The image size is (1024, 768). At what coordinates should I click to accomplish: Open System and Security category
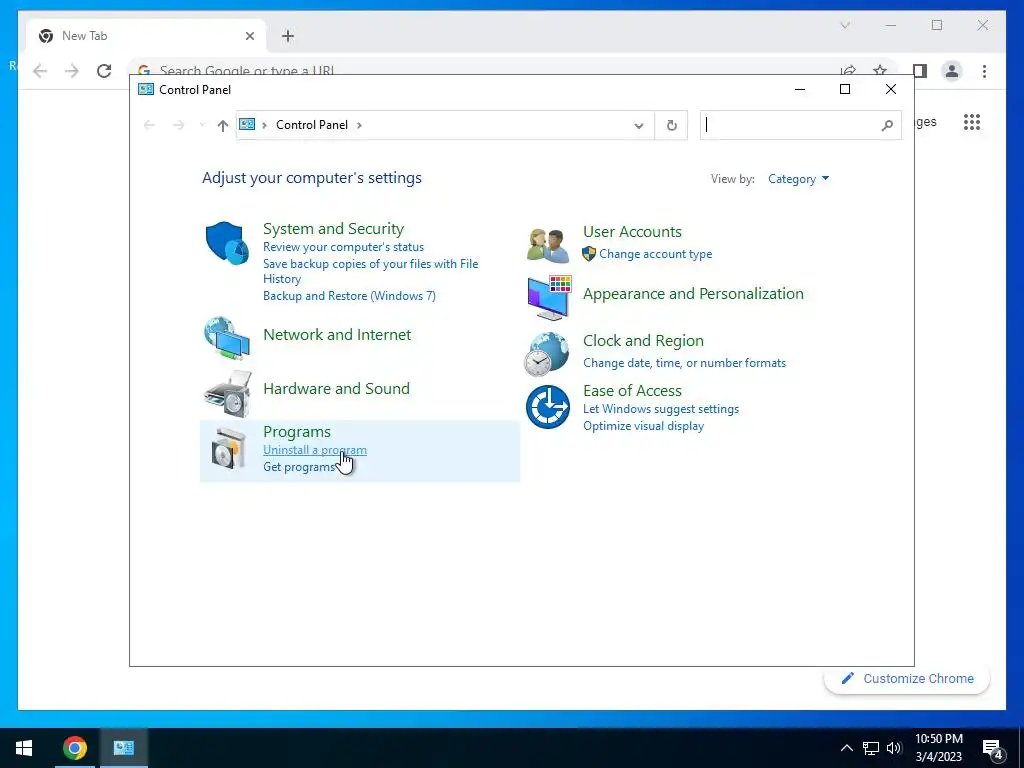333,229
